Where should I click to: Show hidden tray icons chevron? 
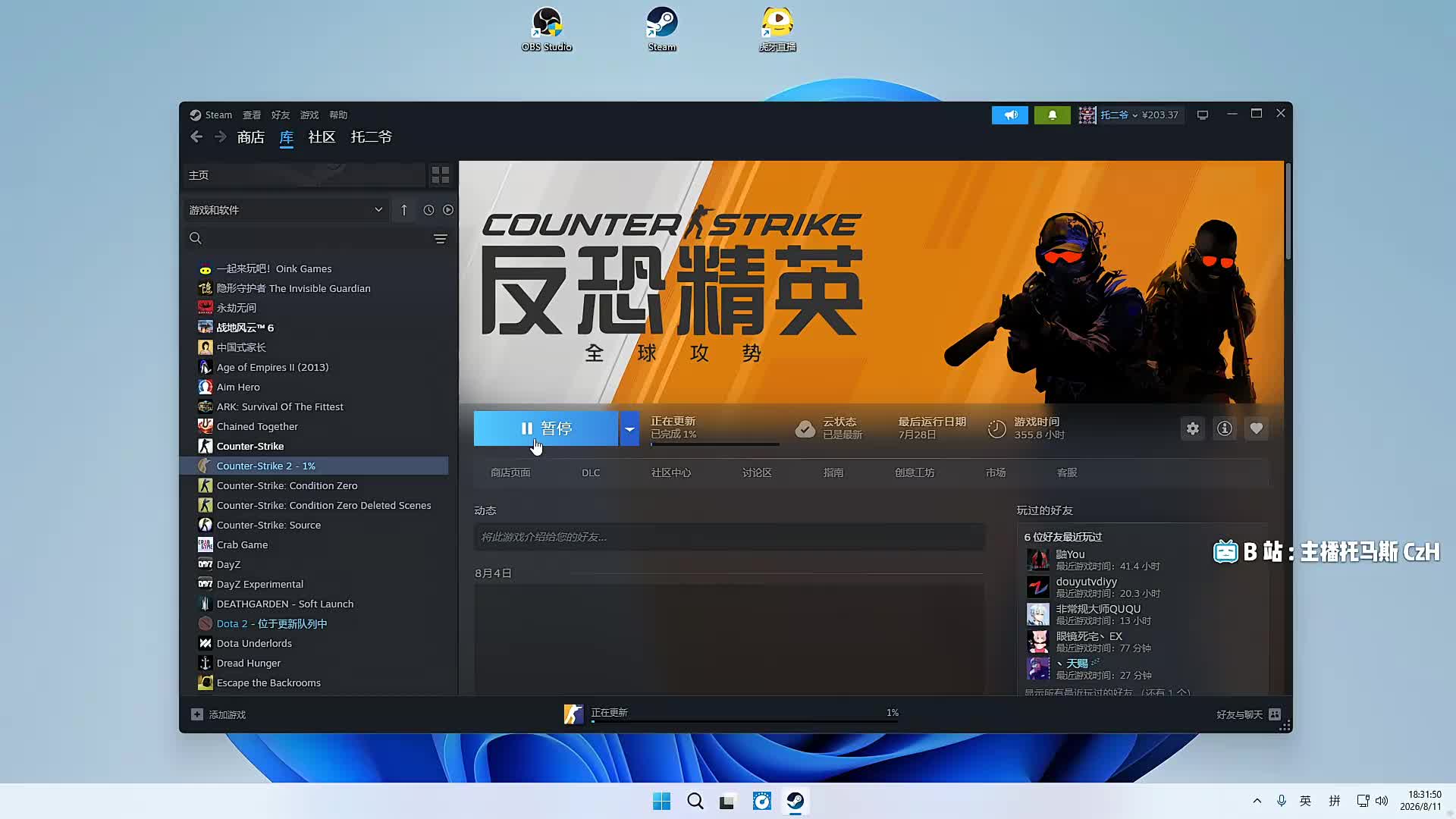click(1257, 801)
